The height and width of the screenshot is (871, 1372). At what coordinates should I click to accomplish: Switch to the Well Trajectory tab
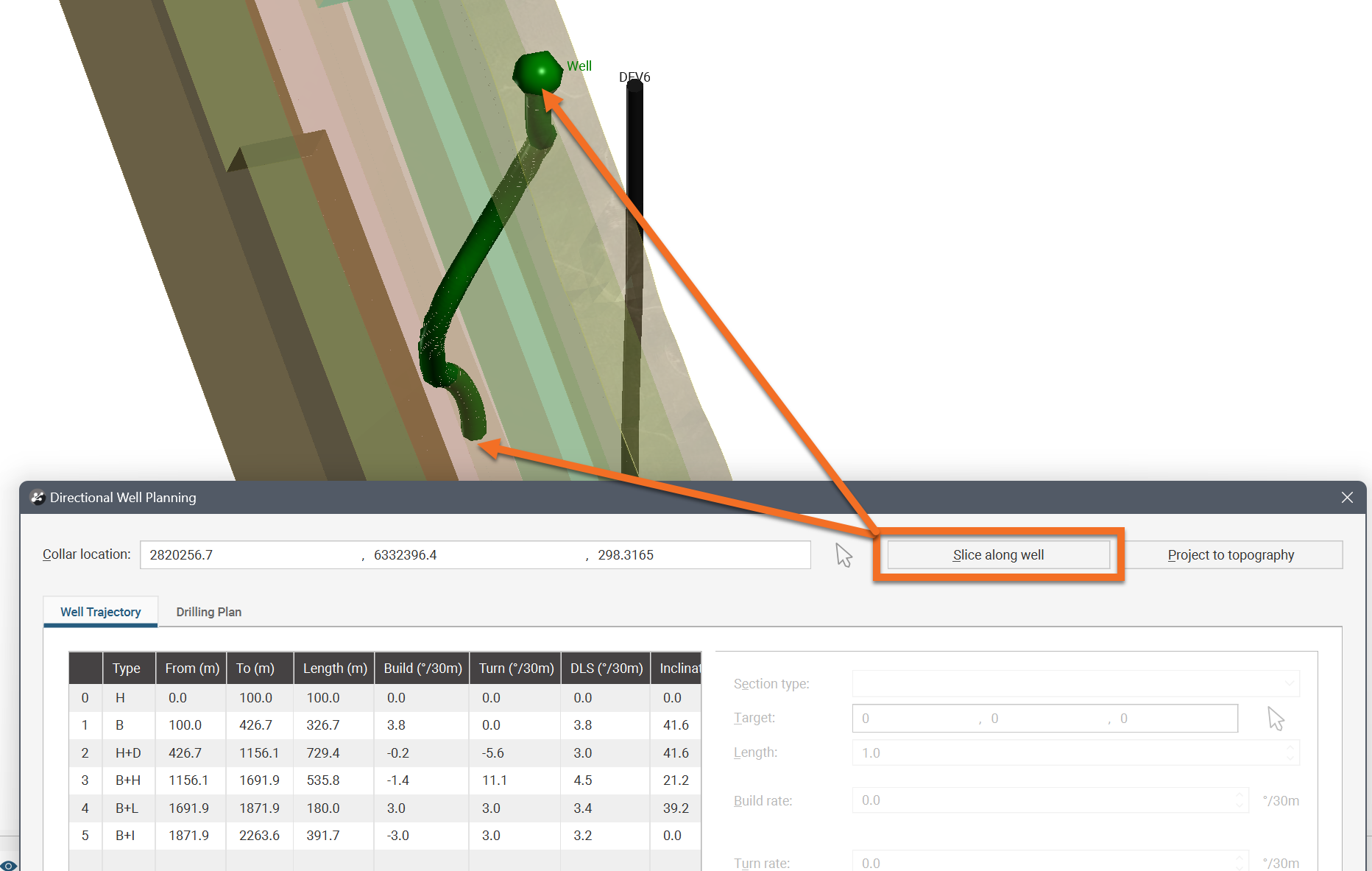100,612
